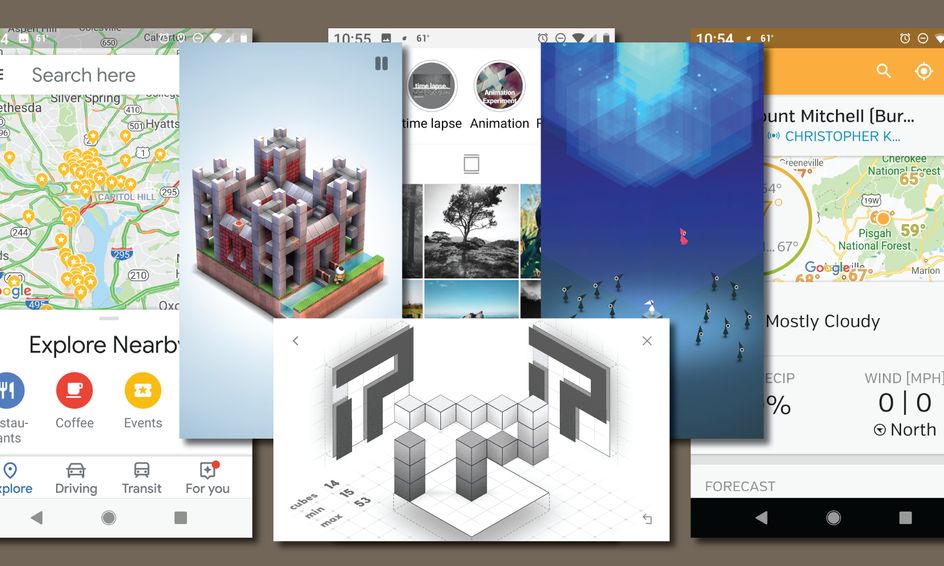Open the time lapse story highlight
Viewport: 944px width, 566px height.
click(x=431, y=96)
